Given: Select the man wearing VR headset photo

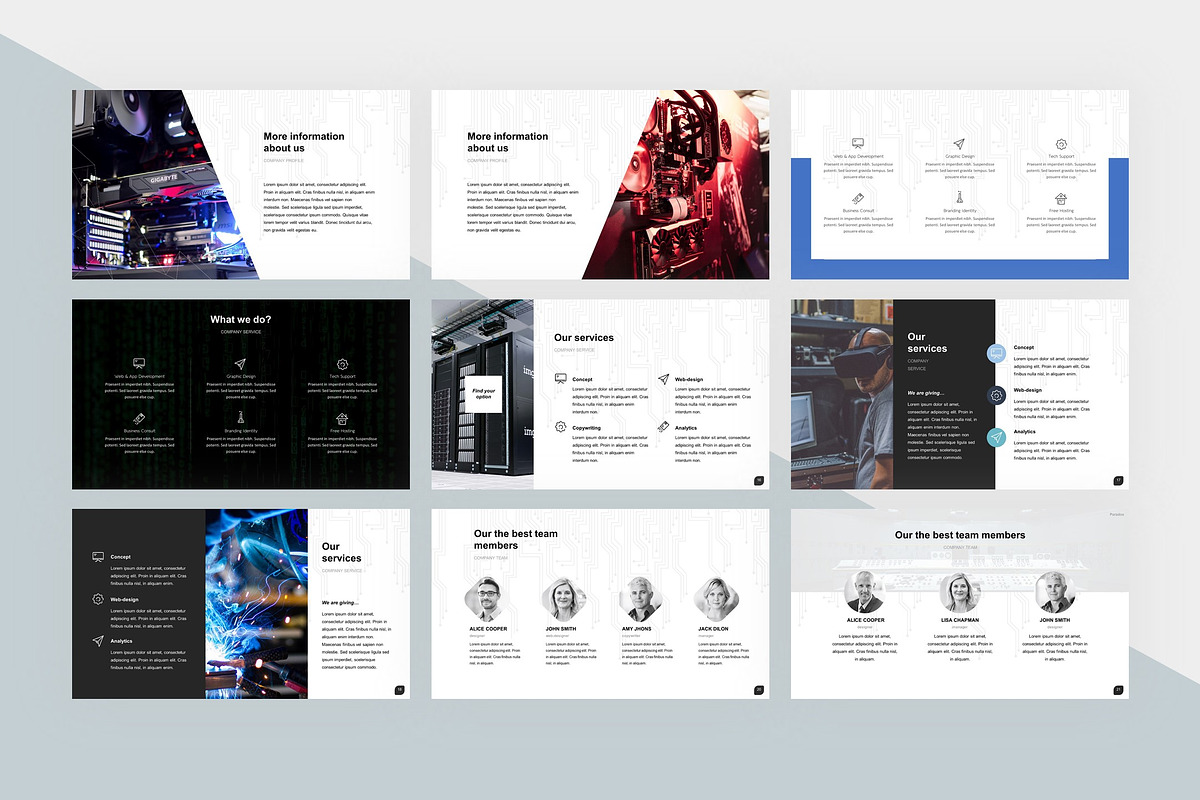Looking at the screenshot, I should click(x=842, y=394).
